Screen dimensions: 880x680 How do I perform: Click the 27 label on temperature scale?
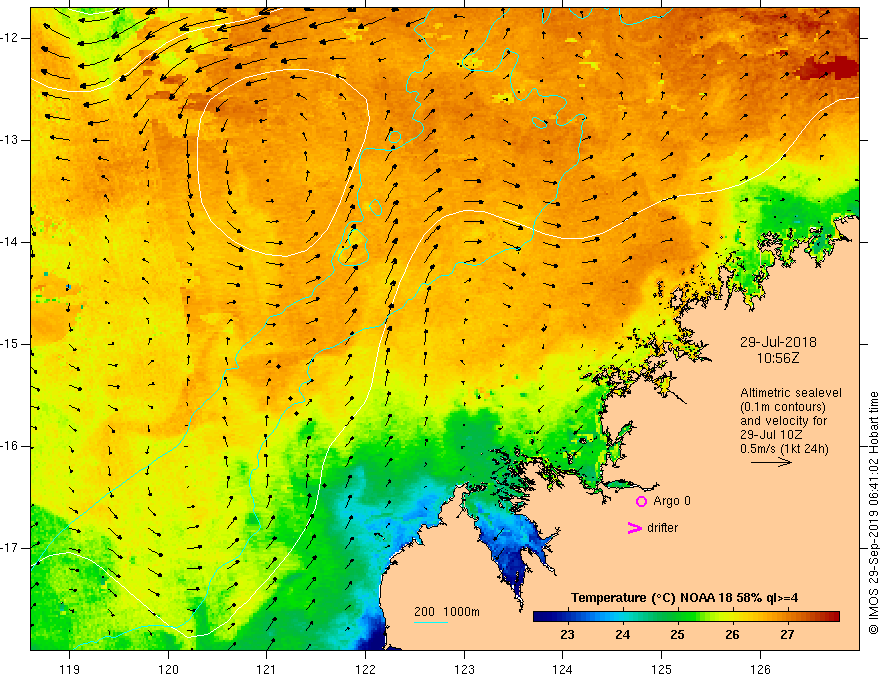tap(787, 635)
